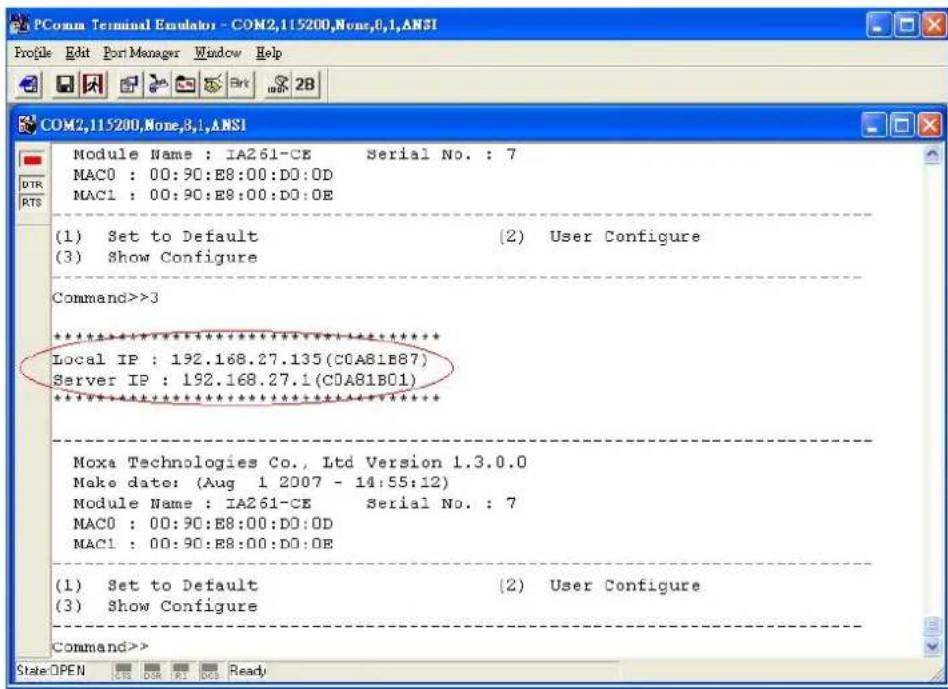The image size is (948, 689).
Task: Open the Window menu
Action: point(218,53)
